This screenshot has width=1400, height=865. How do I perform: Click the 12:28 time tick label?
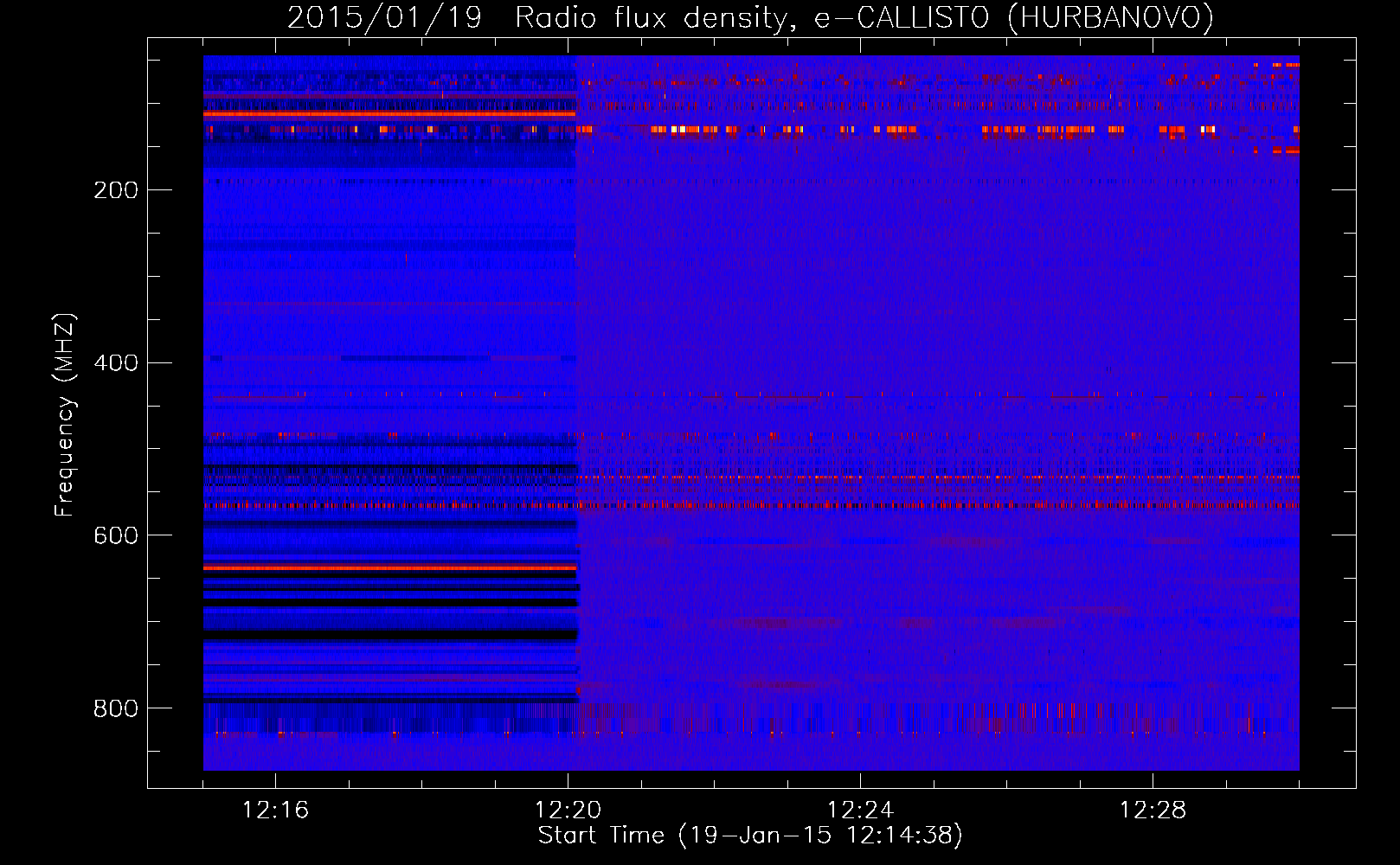pyautogui.click(x=1153, y=811)
